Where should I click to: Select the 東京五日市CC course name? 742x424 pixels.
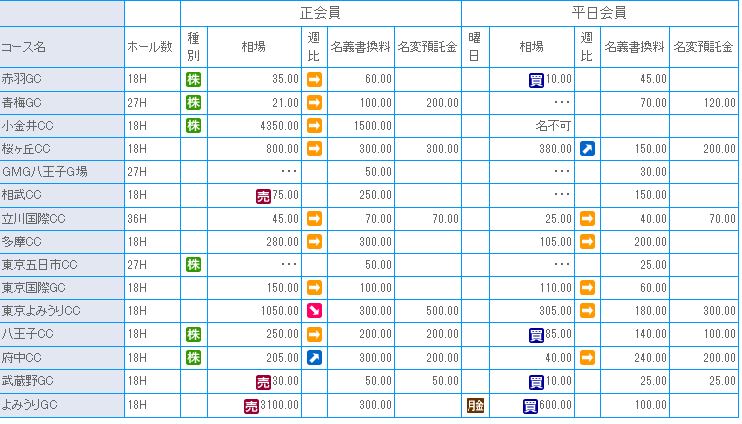coord(39,265)
